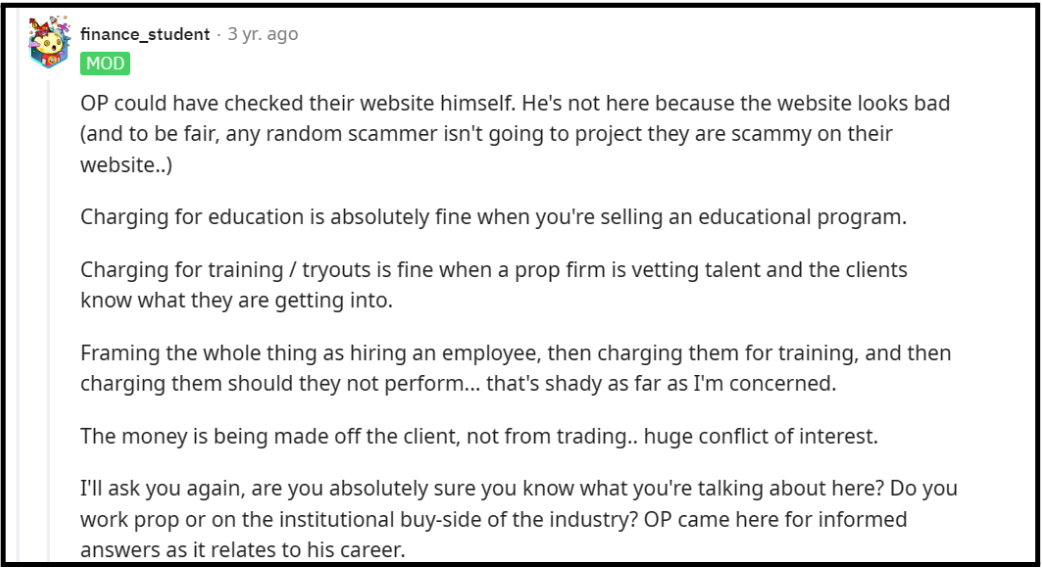This screenshot has height=569, width=1042.
Task: Click the line "know what they are getting into."
Action: pyautogui.click(x=237, y=300)
